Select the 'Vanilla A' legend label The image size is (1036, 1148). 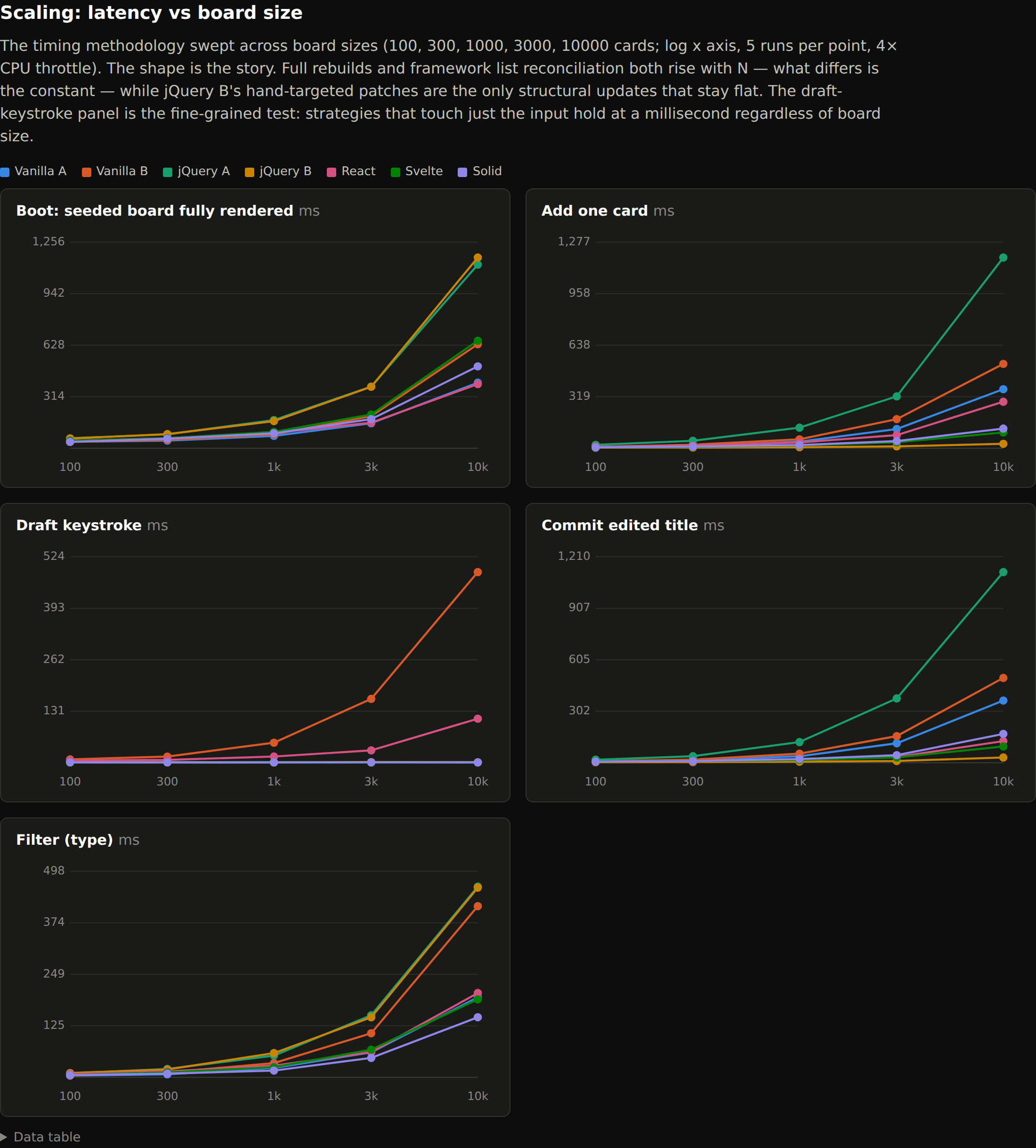[40, 171]
